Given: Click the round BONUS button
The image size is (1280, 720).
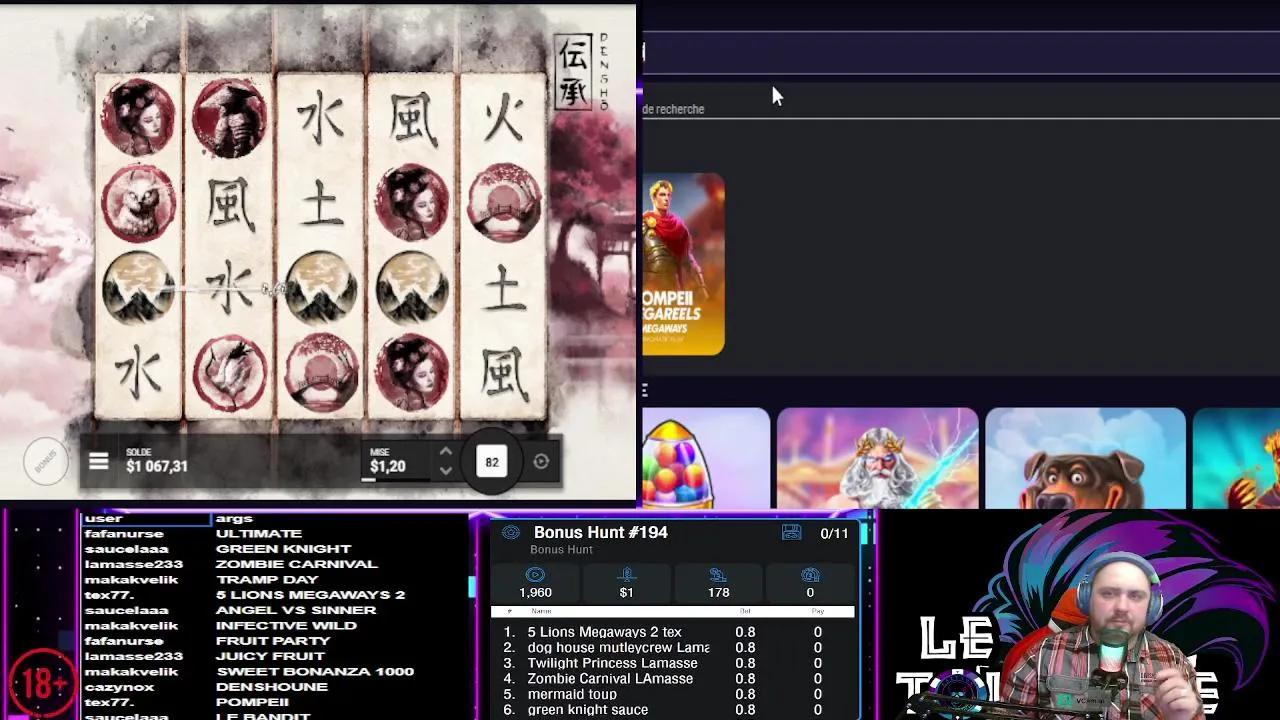Looking at the screenshot, I should (45, 461).
